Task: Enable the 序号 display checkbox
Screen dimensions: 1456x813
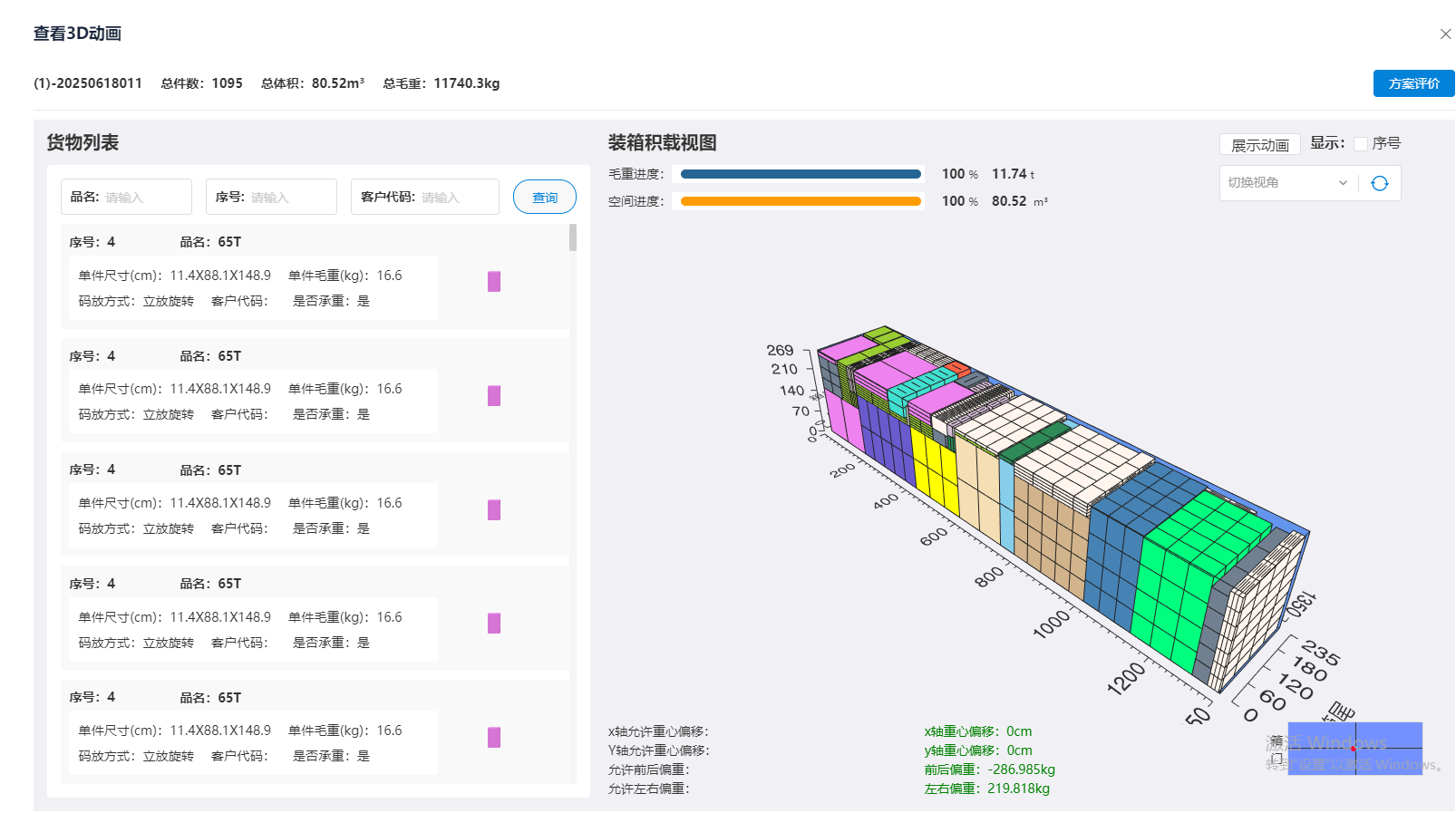Action: [x=1360, y=144]
